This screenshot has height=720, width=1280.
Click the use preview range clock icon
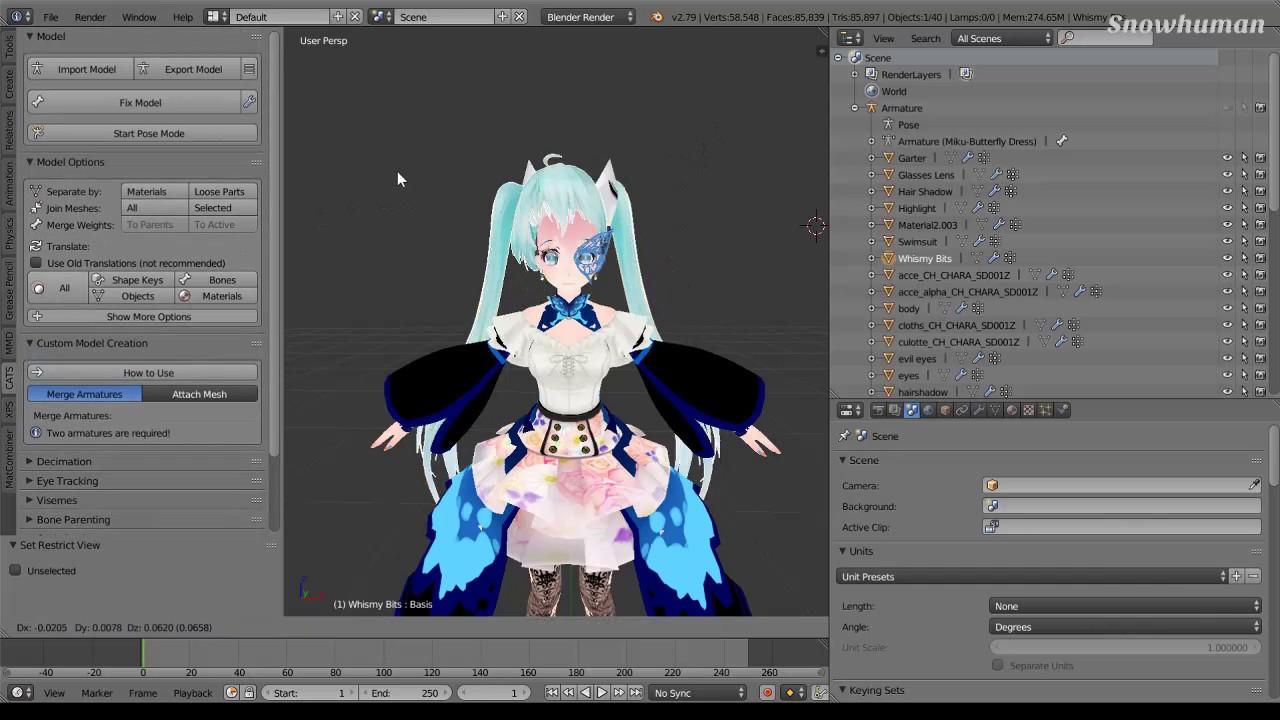231,693
